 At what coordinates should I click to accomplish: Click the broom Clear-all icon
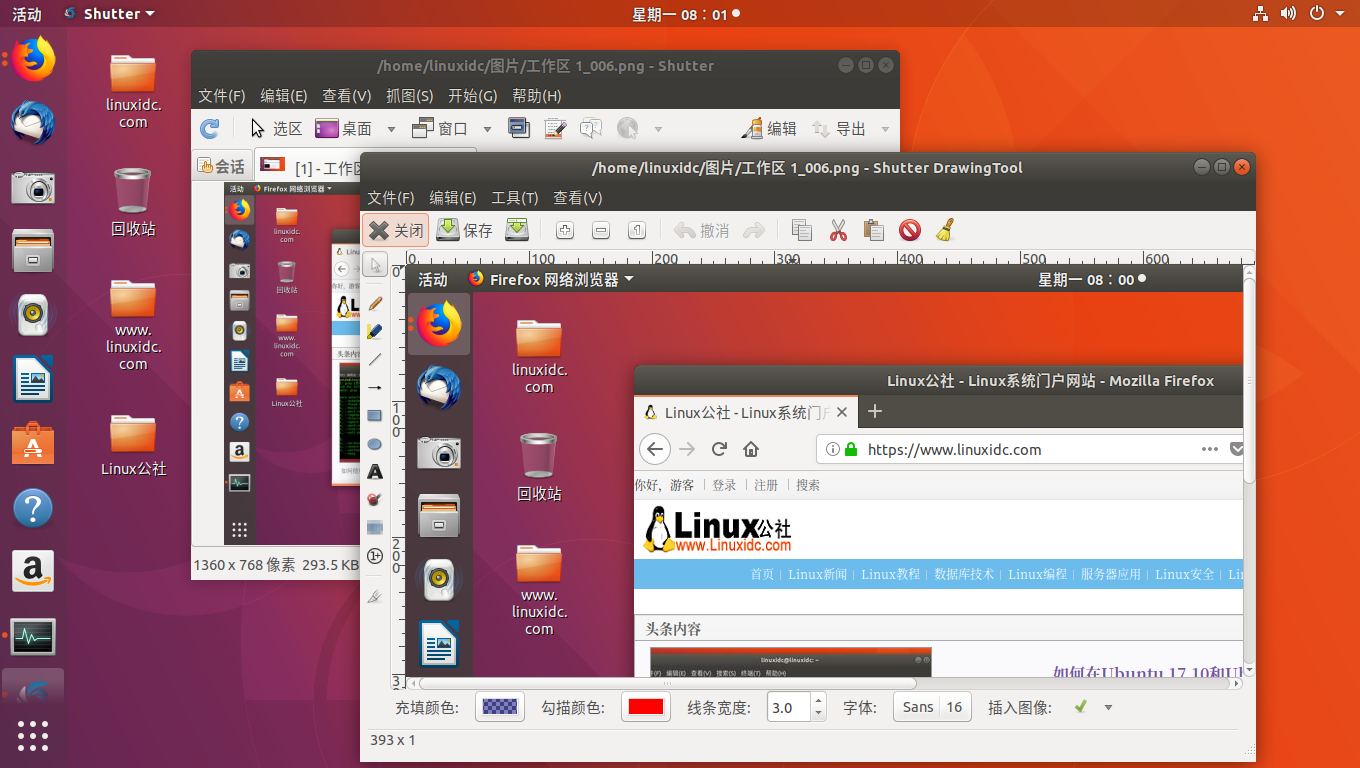[x=945, y=231]
